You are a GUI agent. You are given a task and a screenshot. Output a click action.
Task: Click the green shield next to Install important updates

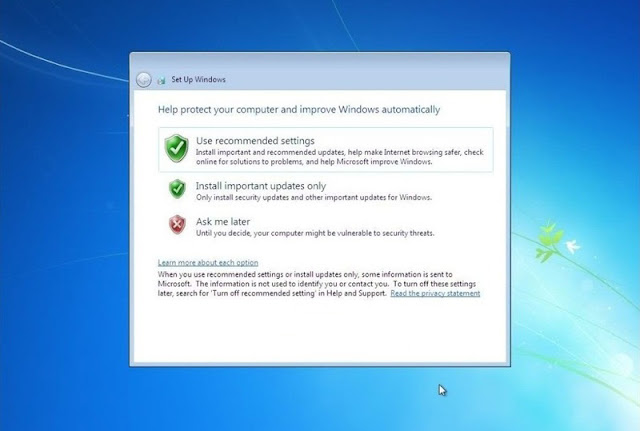[x=177, y=189]
